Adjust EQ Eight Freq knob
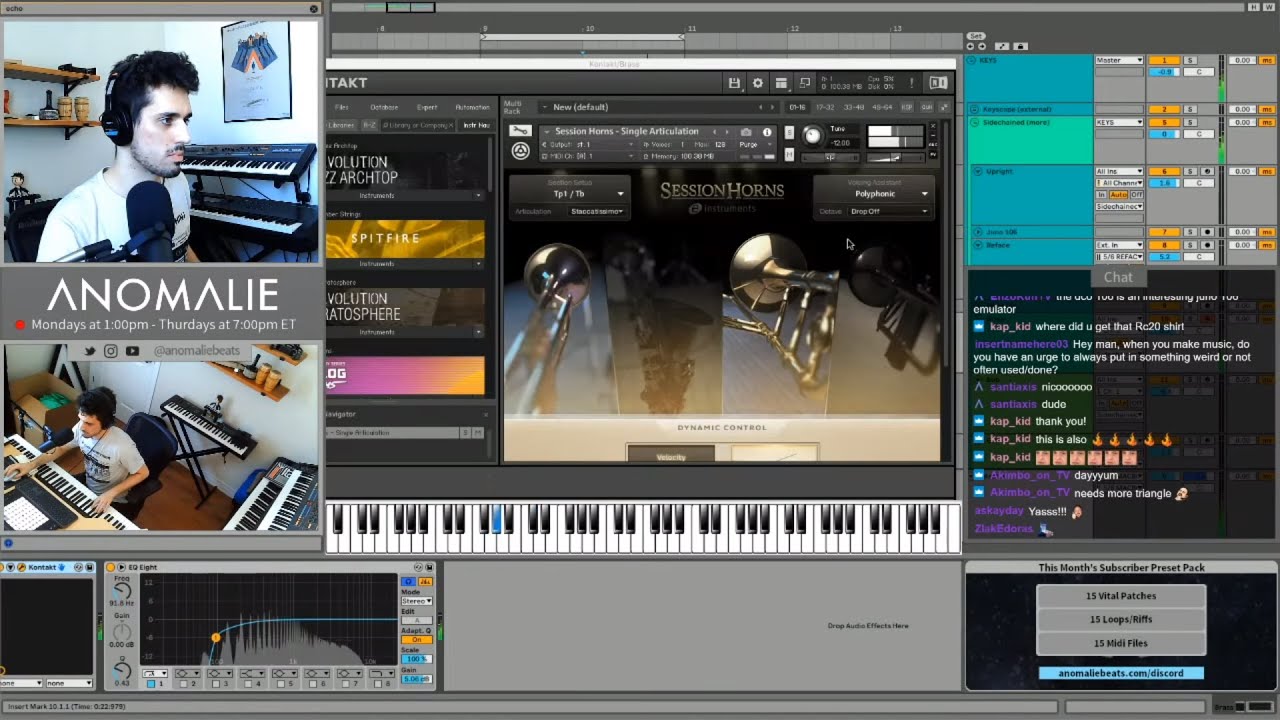This screenshot has height=720, width=1280. 122,590
